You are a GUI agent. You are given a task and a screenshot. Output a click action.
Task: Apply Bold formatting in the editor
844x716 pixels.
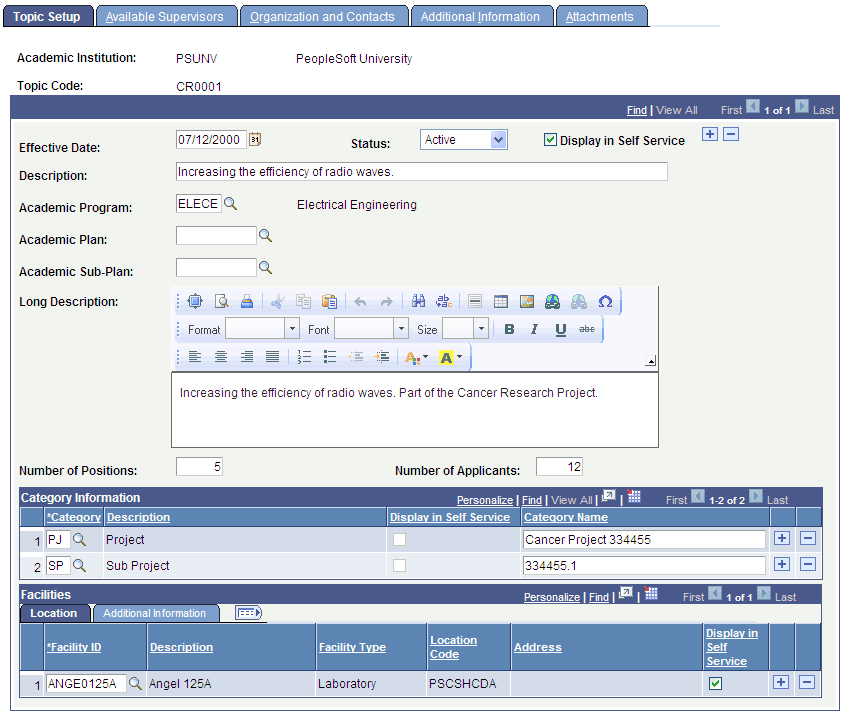tap(509, 328)
